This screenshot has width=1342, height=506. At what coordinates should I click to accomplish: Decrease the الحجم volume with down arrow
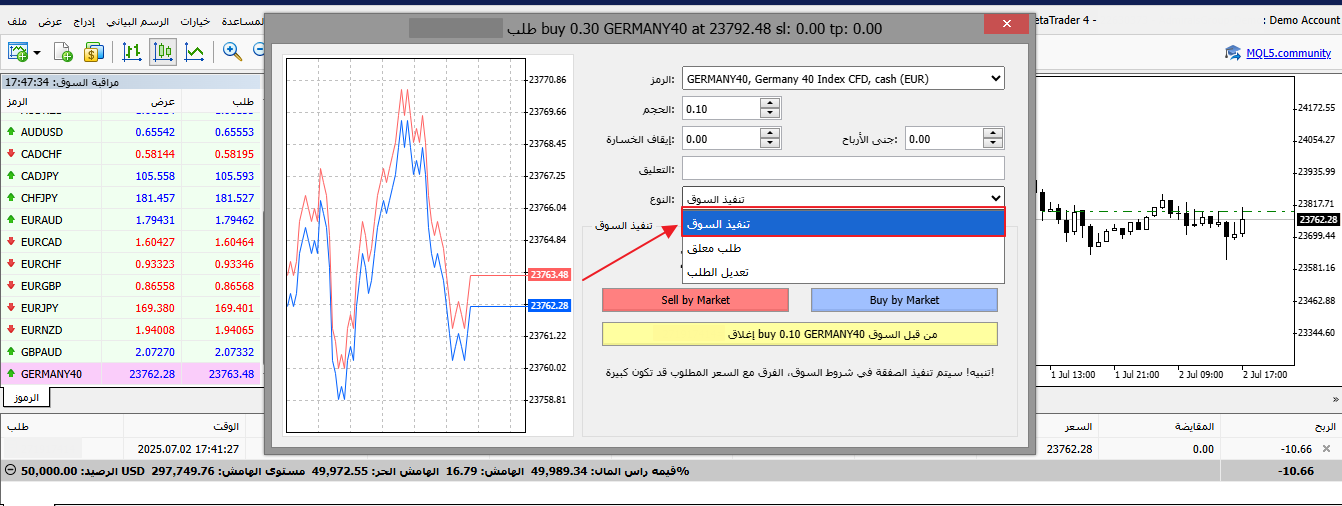point(770,114)
